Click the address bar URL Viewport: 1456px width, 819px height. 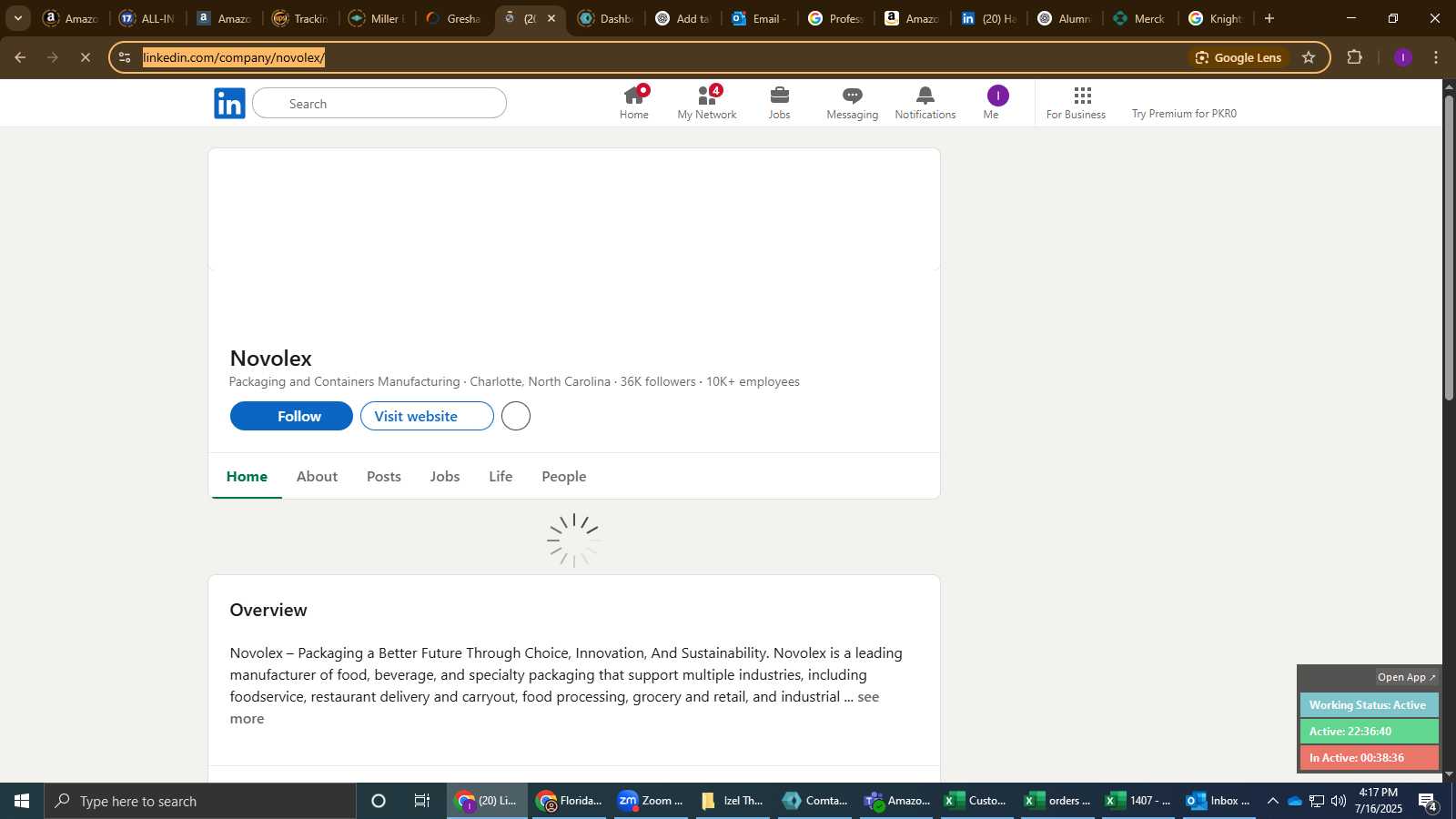click(234, 57)
